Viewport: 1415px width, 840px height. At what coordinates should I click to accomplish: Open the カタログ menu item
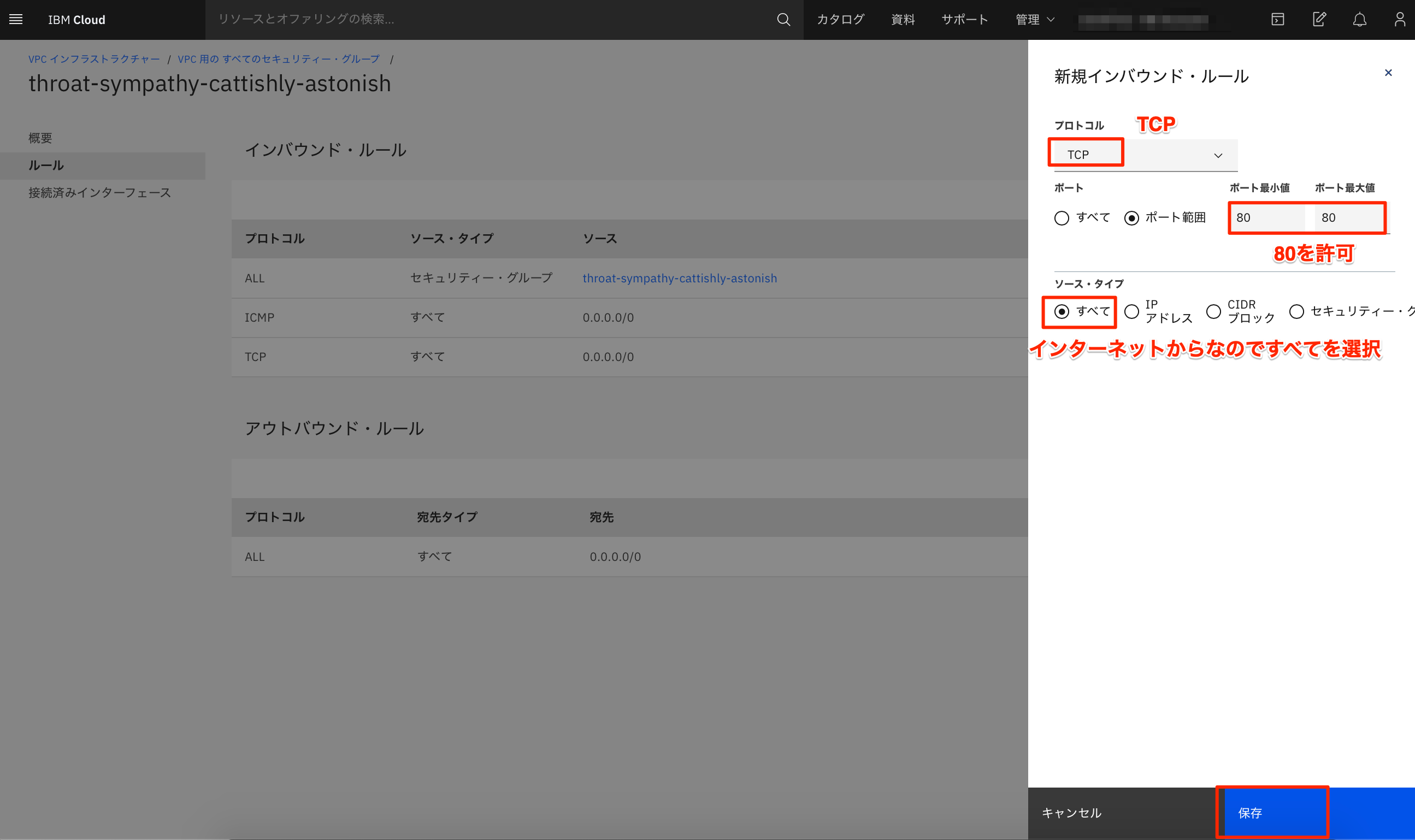click(840, 20)
